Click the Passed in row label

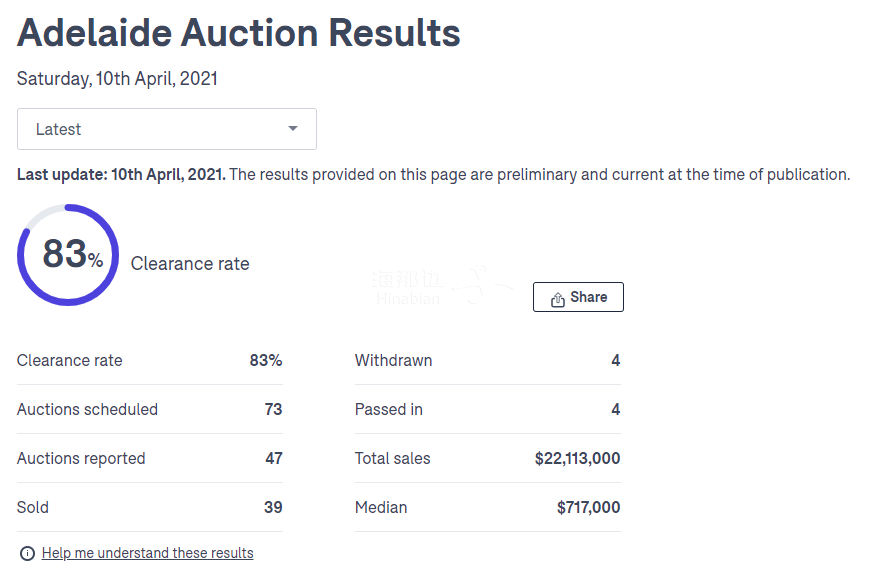point(388,409)
